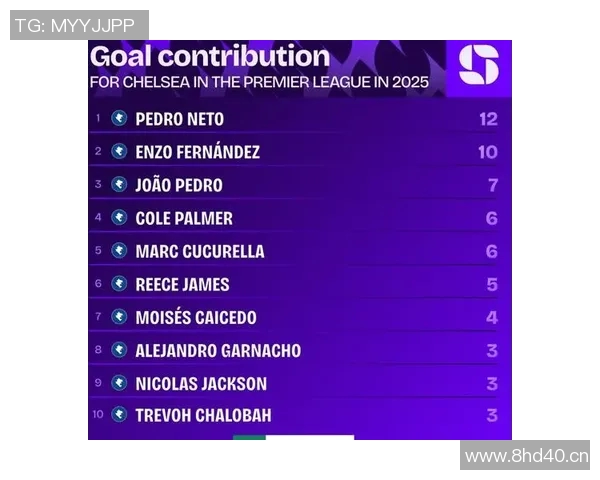Screen dimensions: 600x480
Task: Click Pedro Neto's contribution count of 12
Action: (487, 119)
